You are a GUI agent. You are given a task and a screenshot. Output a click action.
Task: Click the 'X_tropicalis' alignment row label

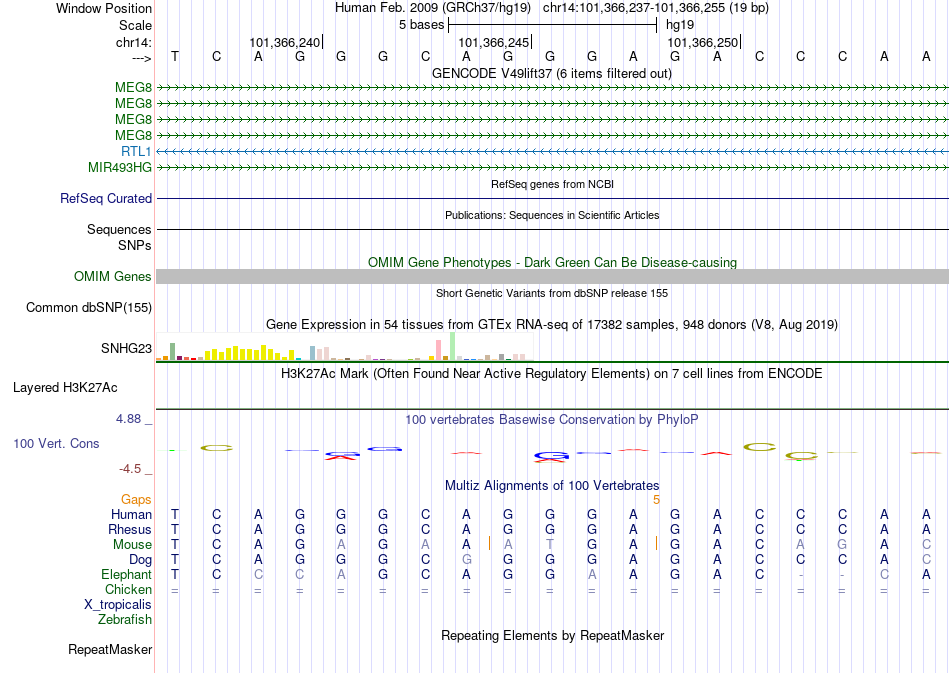point(118,605)
